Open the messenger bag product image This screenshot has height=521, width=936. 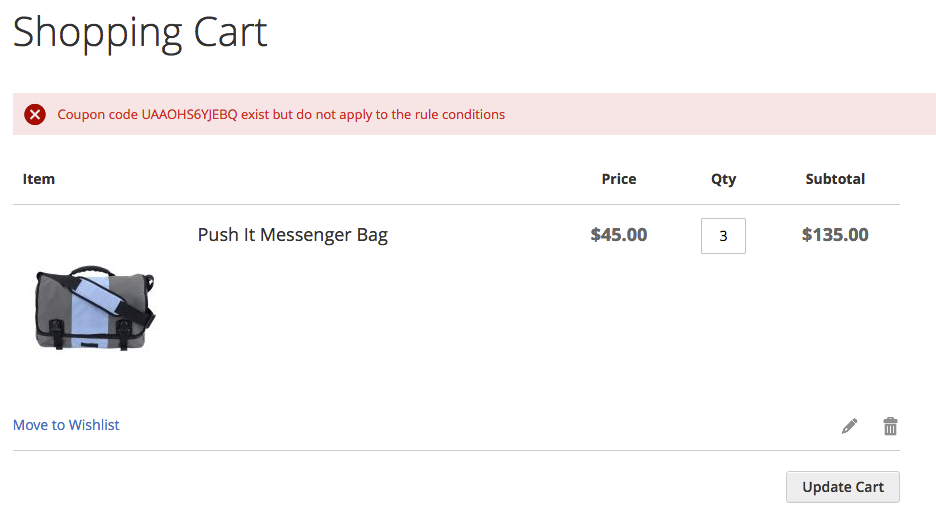(x=95, y=308)
